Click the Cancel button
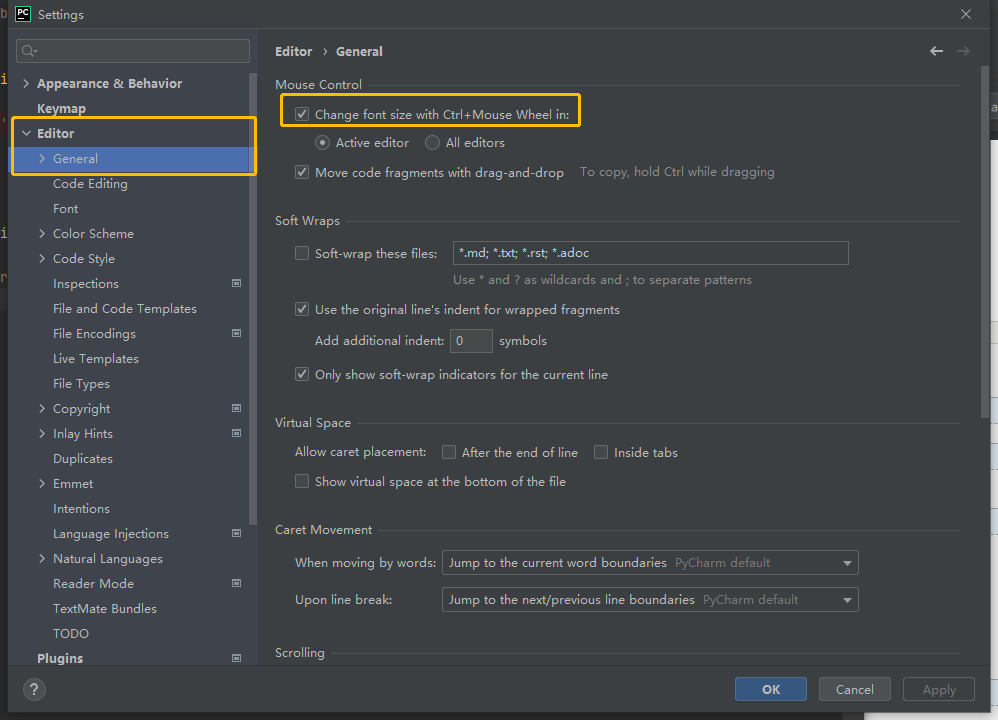The image size is (998, 720). point(854,689)
